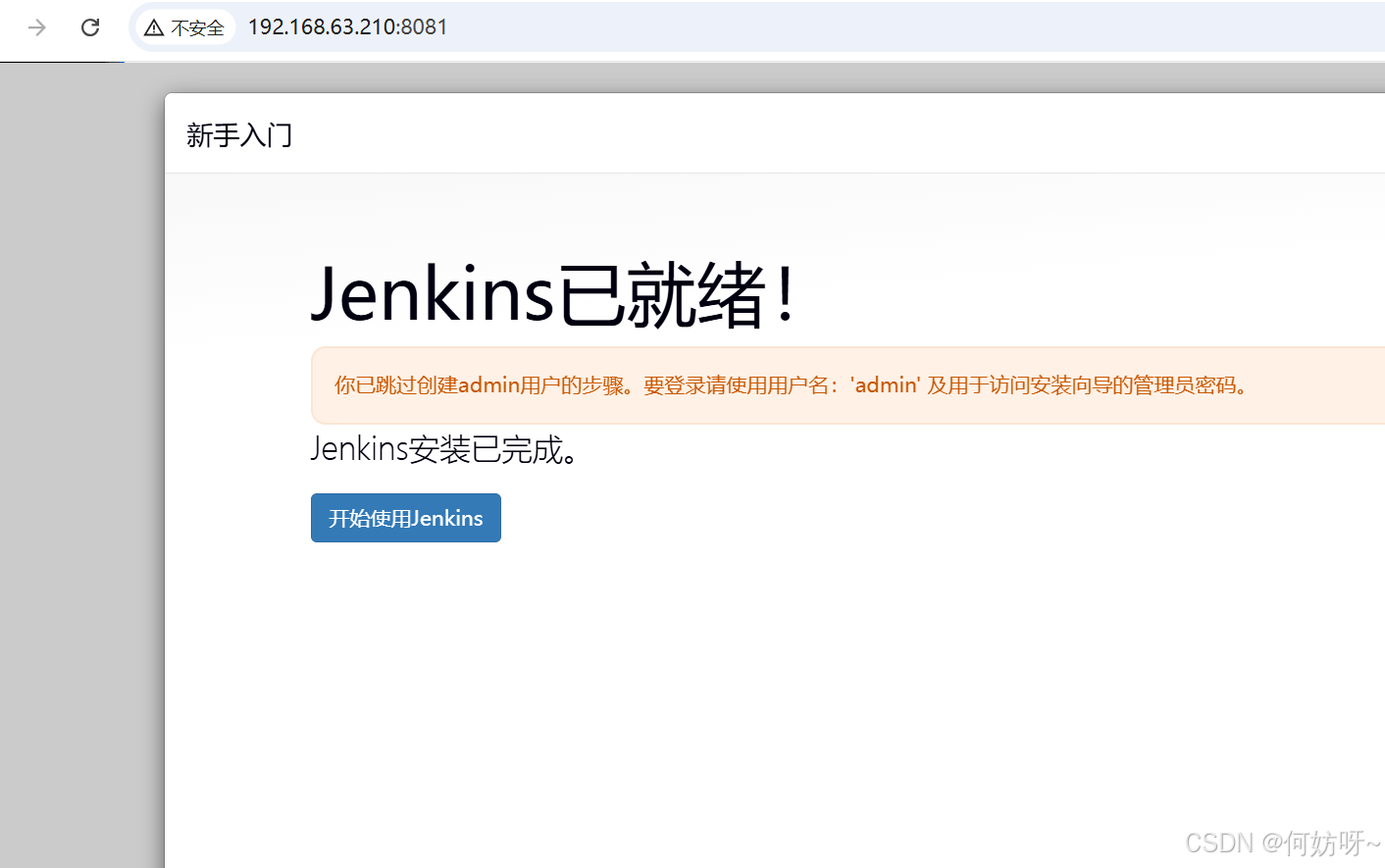Reload the page with the refresh icon
This screenshot has height=868, width=1385.
tap(90, 27)
